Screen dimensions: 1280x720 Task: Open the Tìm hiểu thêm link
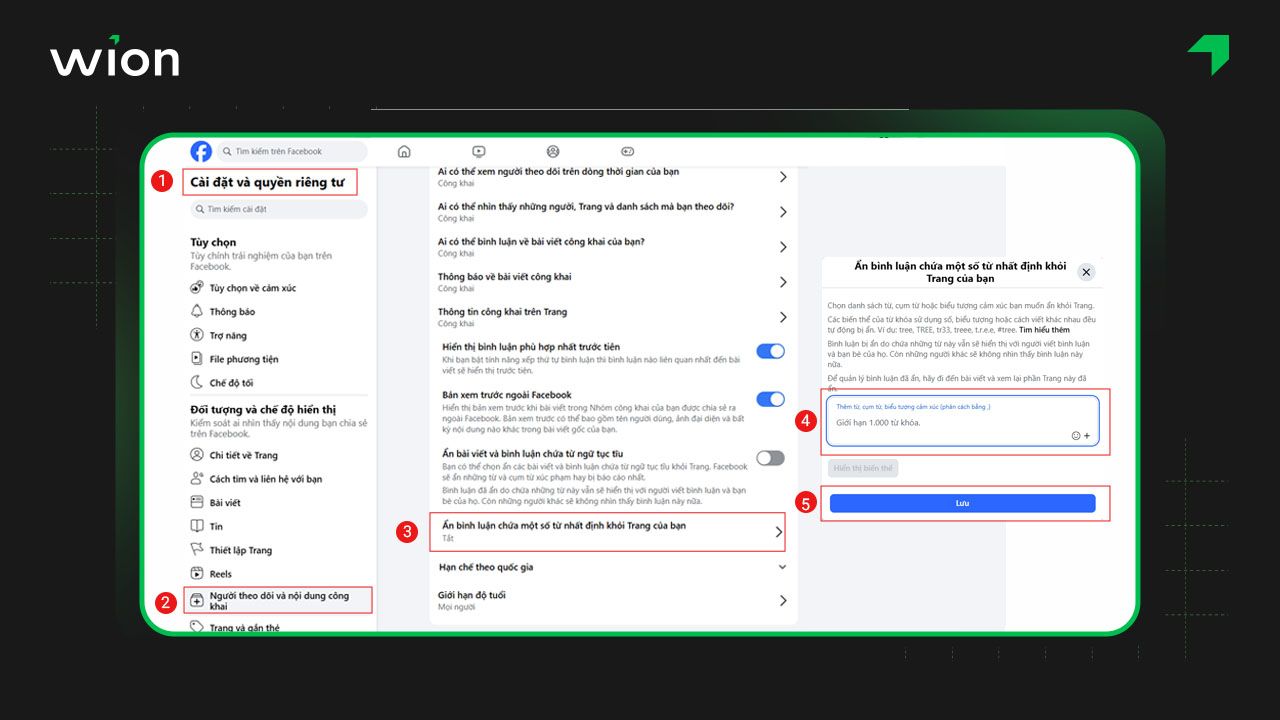click(1044, 330)
